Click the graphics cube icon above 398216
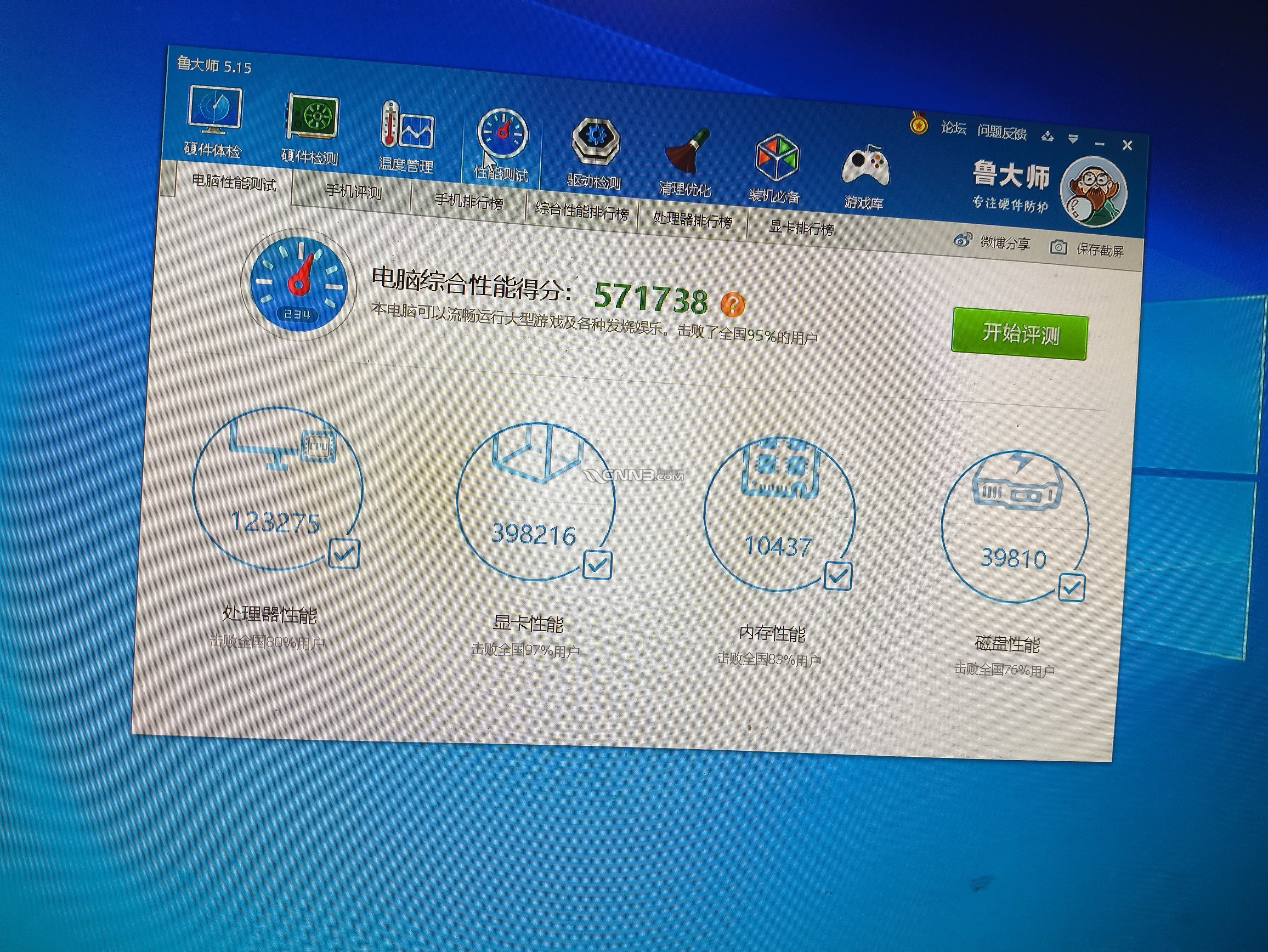 (537, 453)
